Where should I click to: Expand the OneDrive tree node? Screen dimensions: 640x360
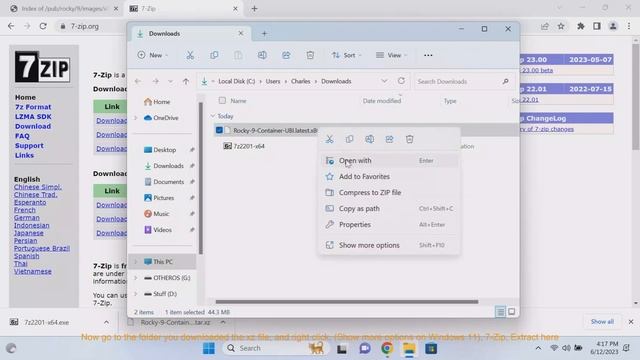136,118
